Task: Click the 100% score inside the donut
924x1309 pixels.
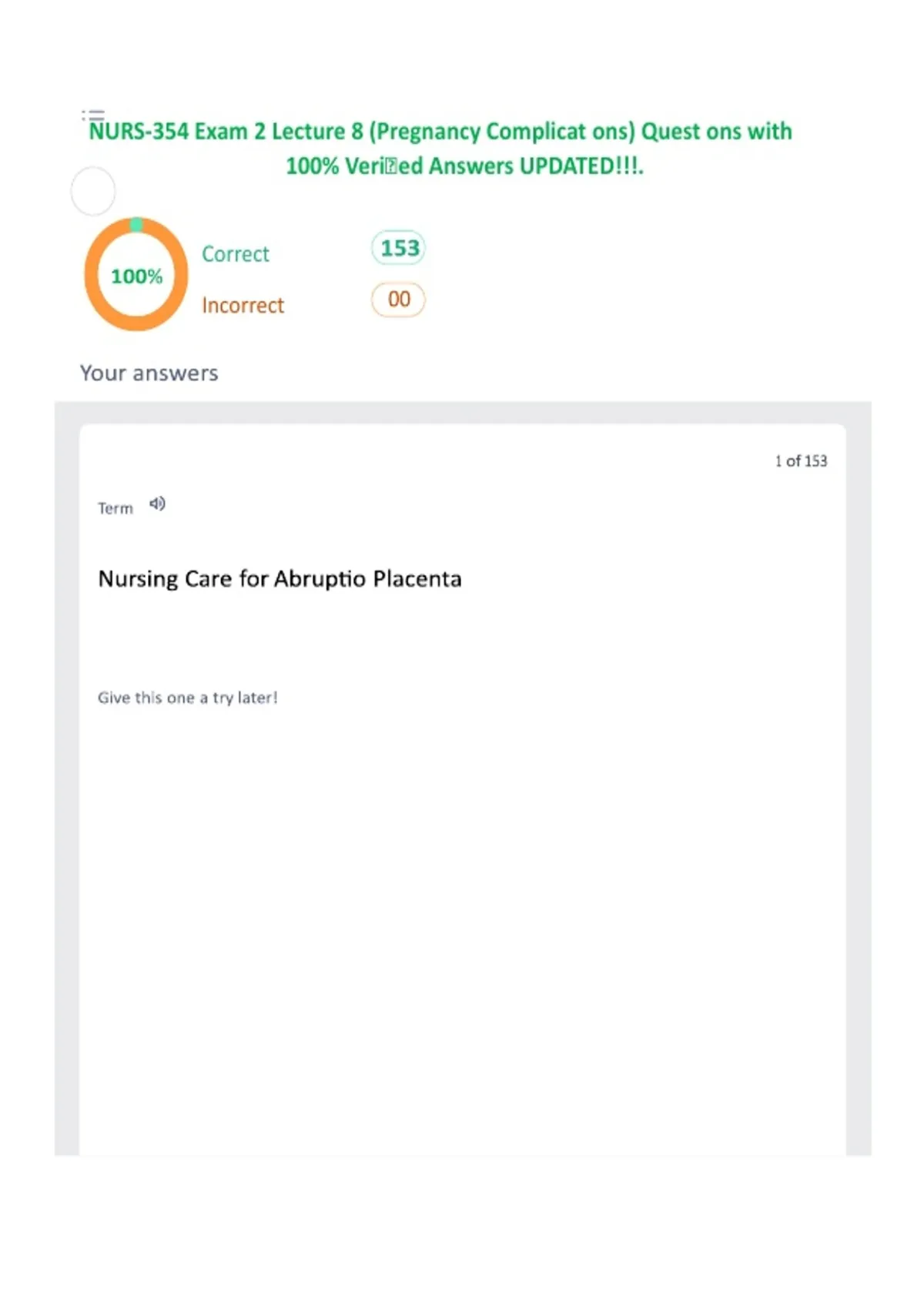Action: point(136,276)
